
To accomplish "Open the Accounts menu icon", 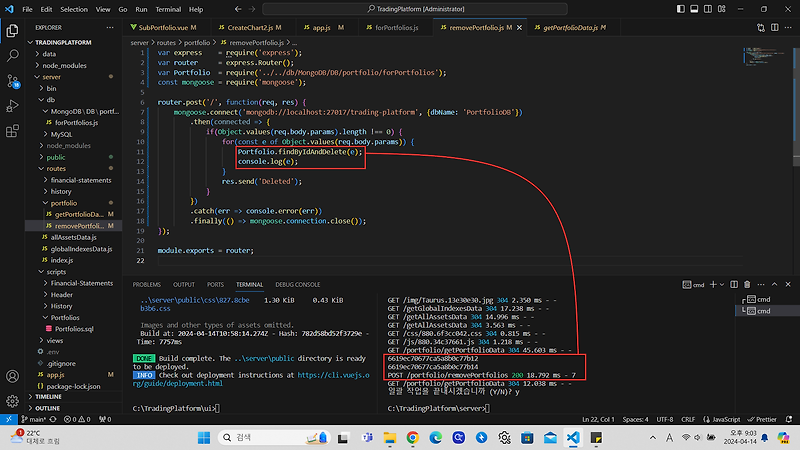I will pyautogui.click(x=12, y=377).
